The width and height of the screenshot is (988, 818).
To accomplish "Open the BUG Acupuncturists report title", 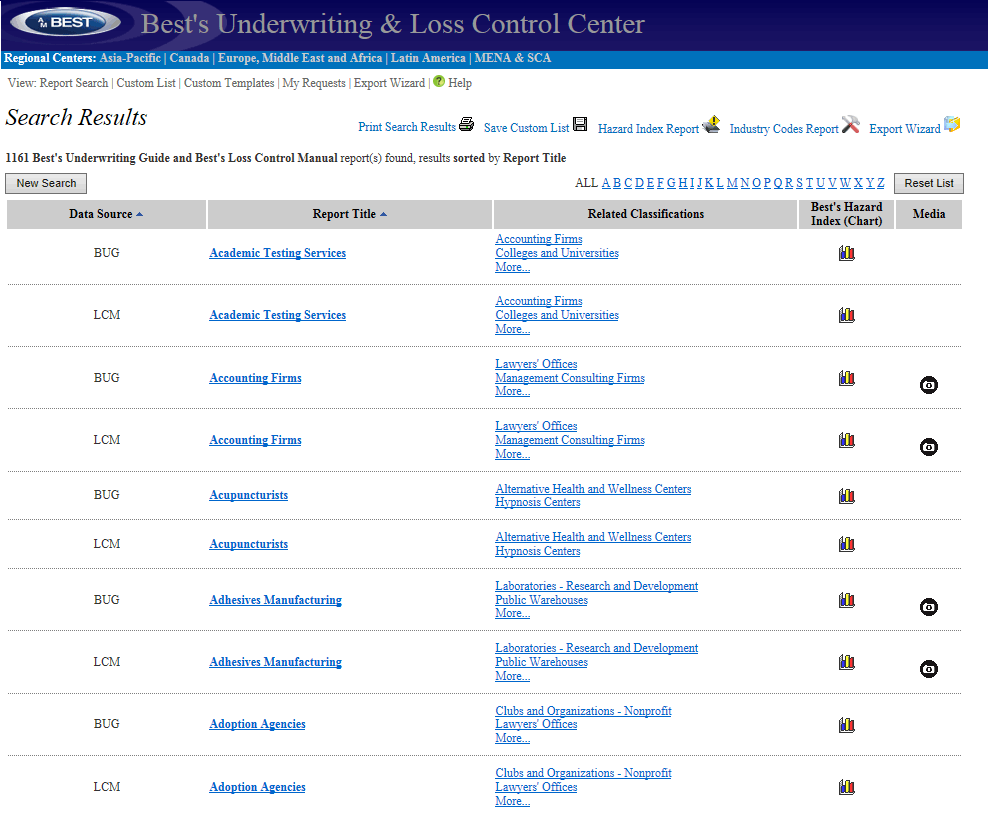I will (248, 495).
